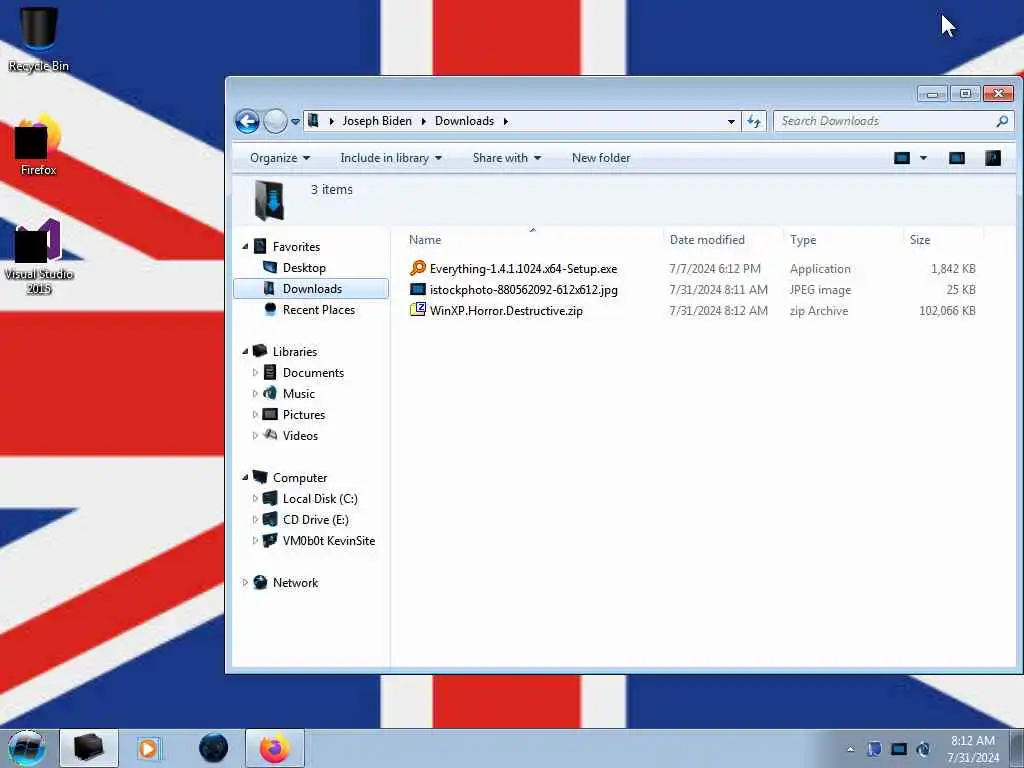
Task: Select Downloads under Favorites
Action: point(312,289)
